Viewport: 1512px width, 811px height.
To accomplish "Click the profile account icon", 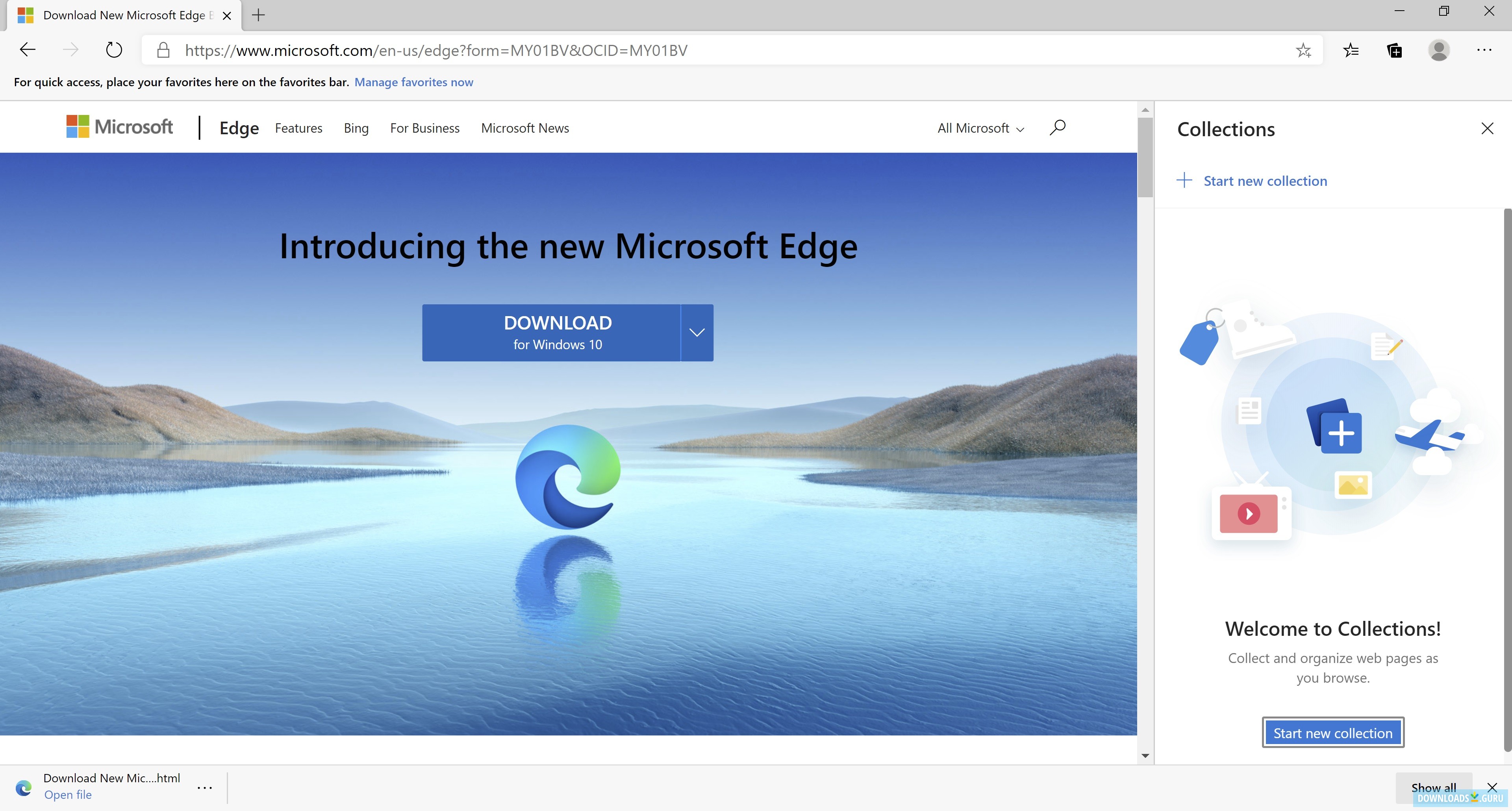I will point(1438,50).
